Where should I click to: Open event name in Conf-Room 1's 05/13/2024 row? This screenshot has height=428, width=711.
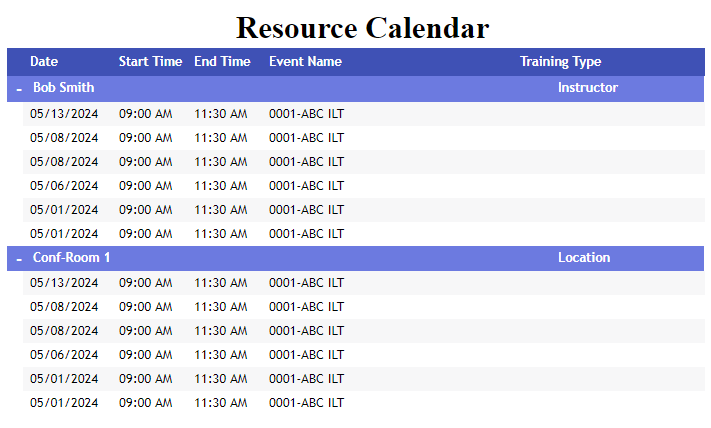click(306, 283)
